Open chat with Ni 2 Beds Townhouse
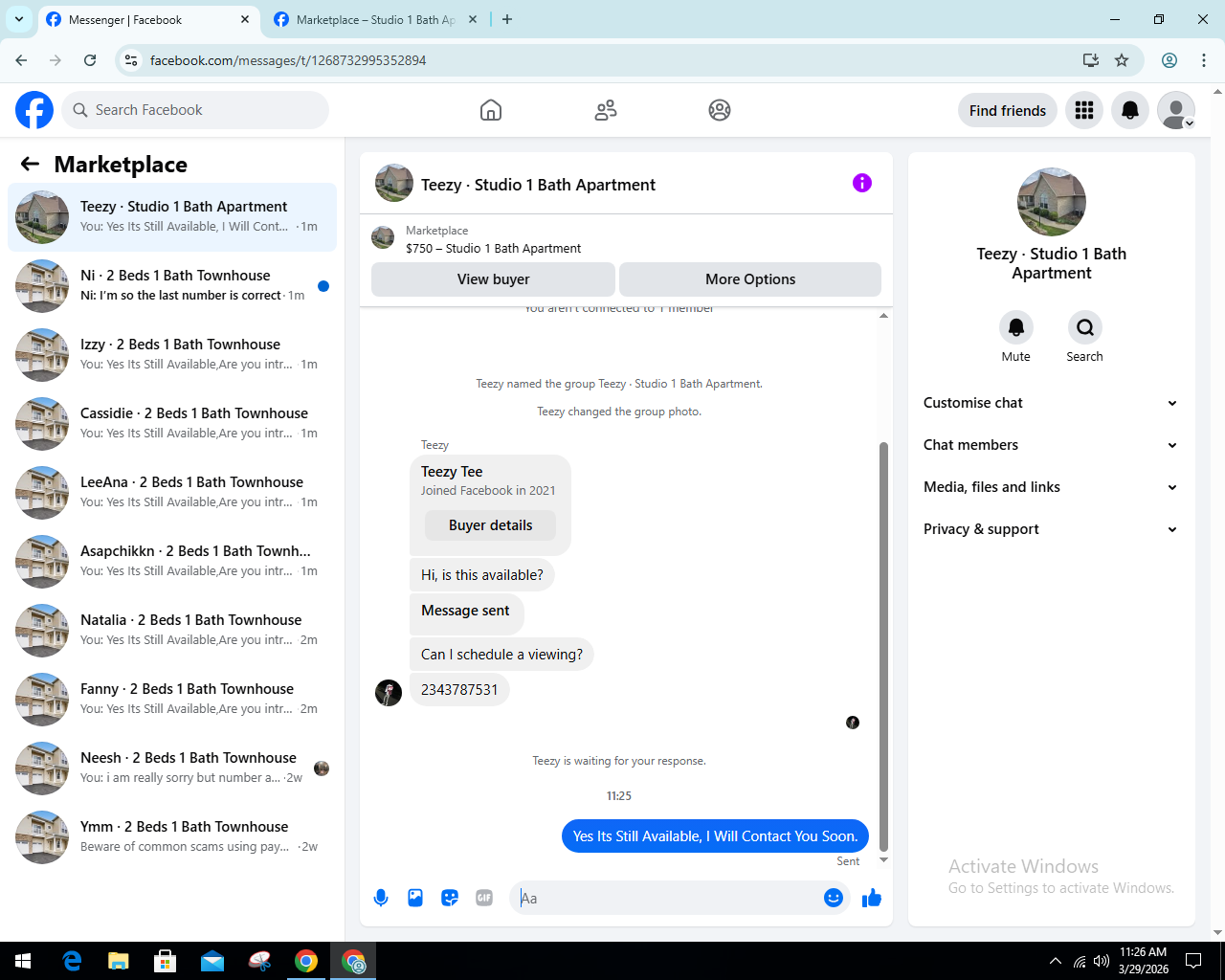This screenshot has width=1225, height=980. pyautogui.click(x=172, y=285)
